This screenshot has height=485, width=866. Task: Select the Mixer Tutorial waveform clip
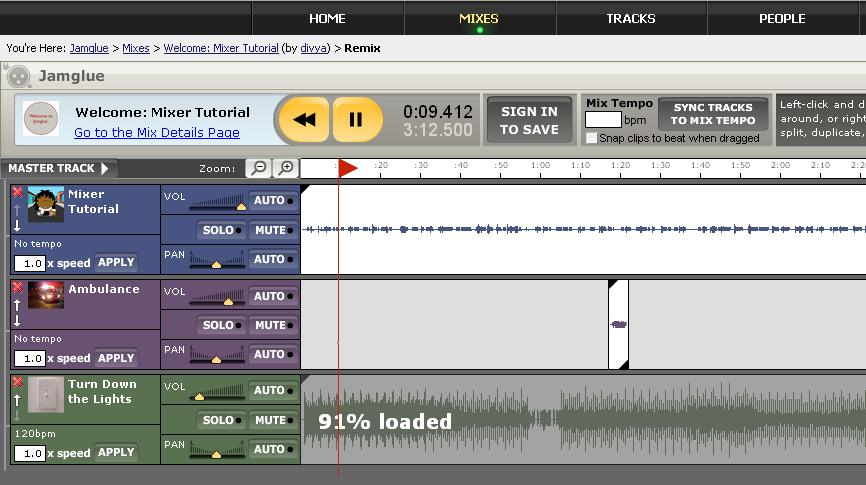[583, 229]
